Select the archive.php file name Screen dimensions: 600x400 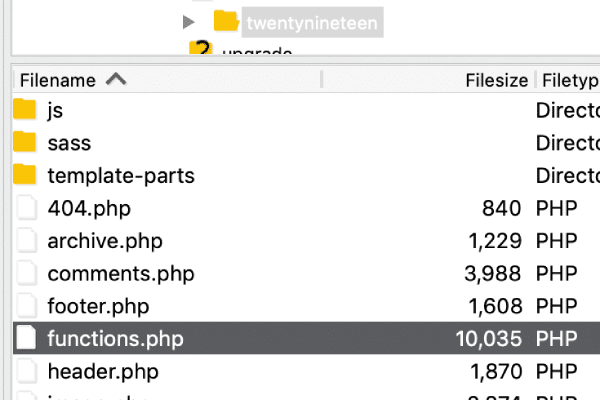tap(105, 241)
